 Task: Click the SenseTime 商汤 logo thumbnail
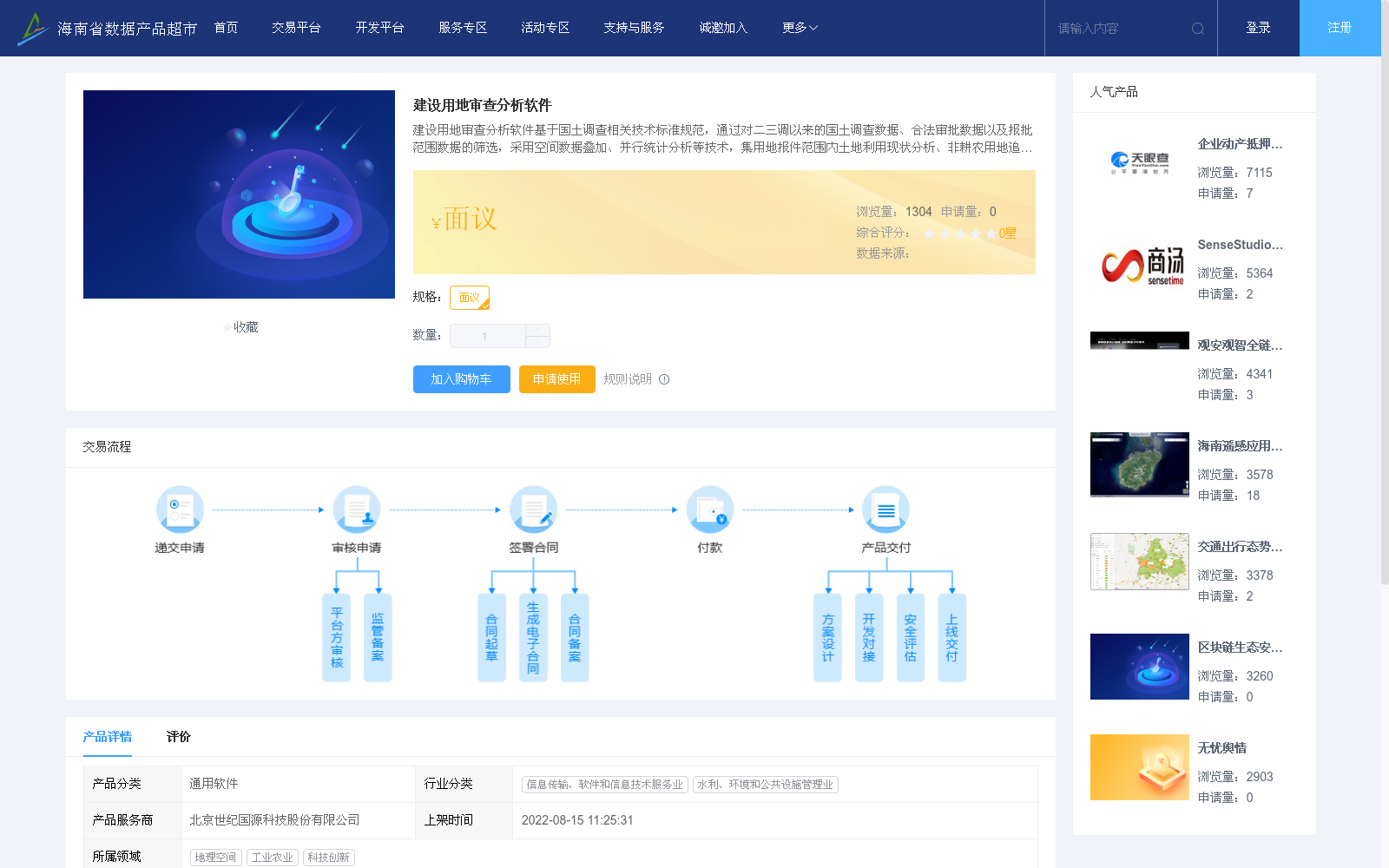(x=1140, y=264)
